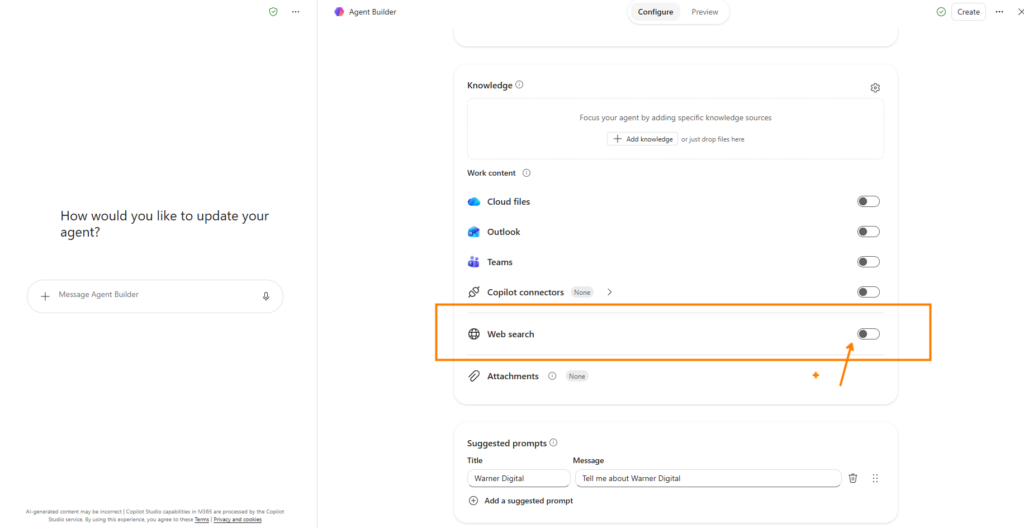
Task: Click the suggested prompt reorder handle
Action: (x=875, y=478)
